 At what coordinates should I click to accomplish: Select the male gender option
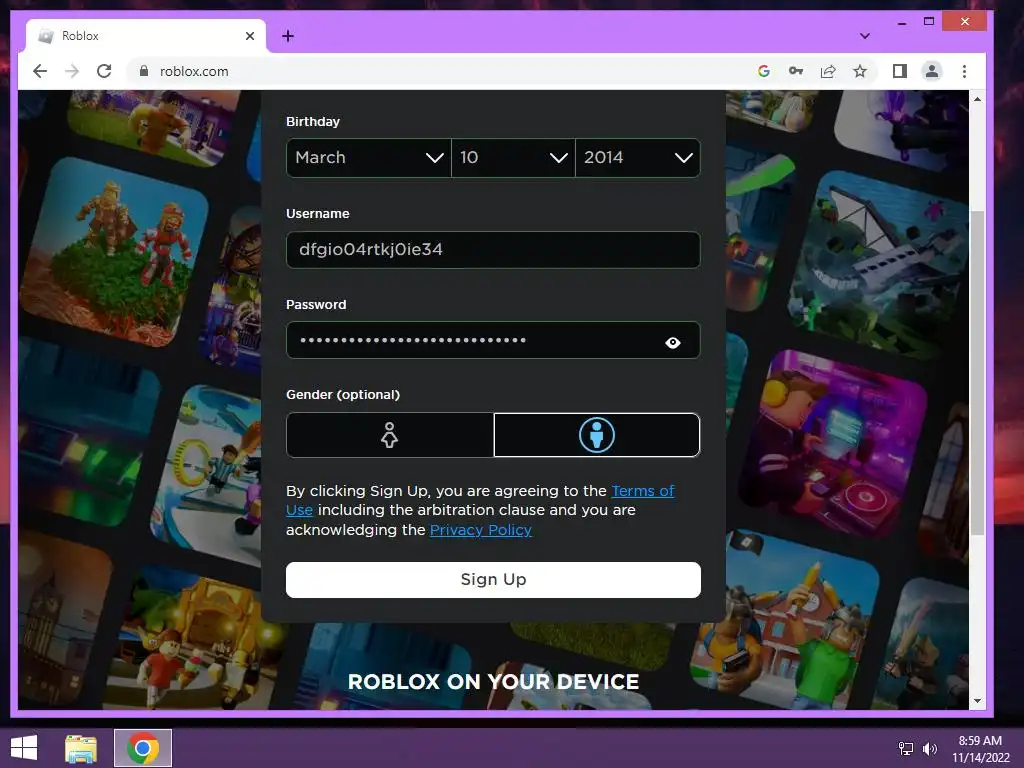coord(597,435)
